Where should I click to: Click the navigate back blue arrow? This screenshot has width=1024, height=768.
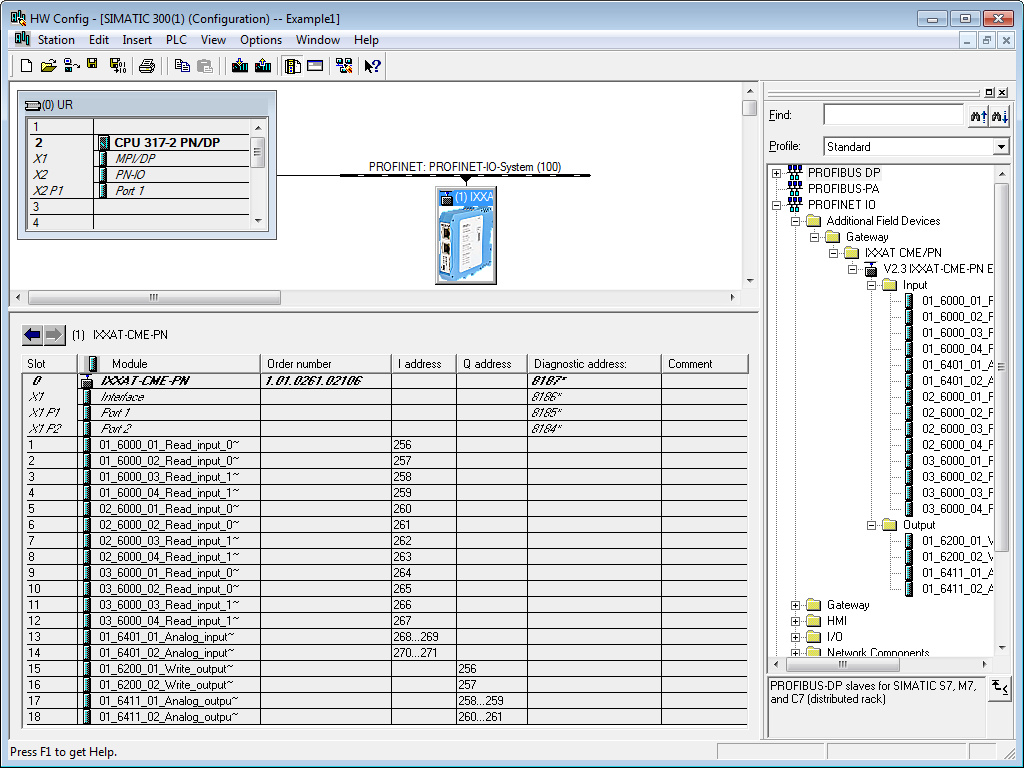point(32,335)
